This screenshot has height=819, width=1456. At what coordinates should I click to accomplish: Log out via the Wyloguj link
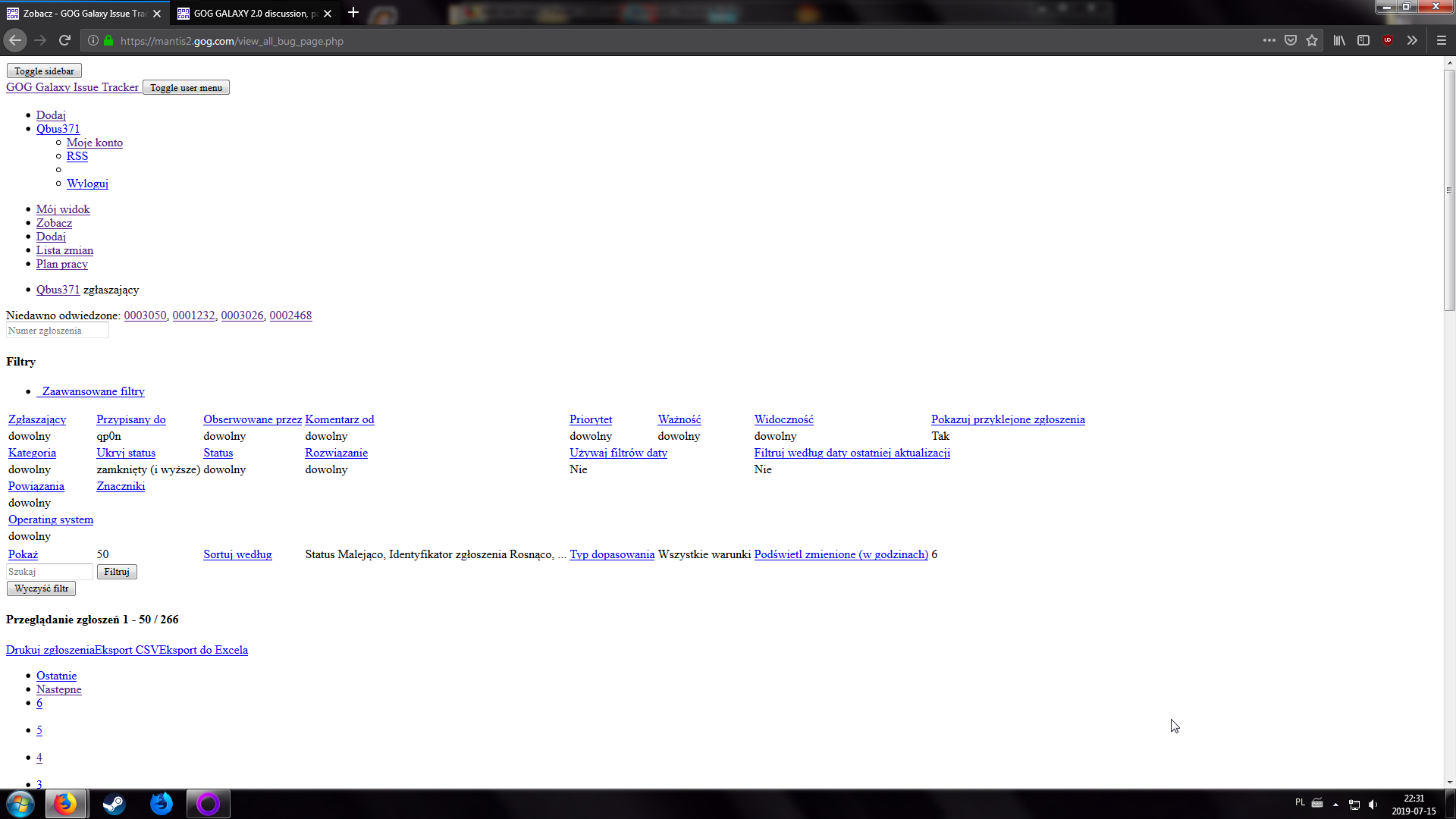(x=87, y=184)
